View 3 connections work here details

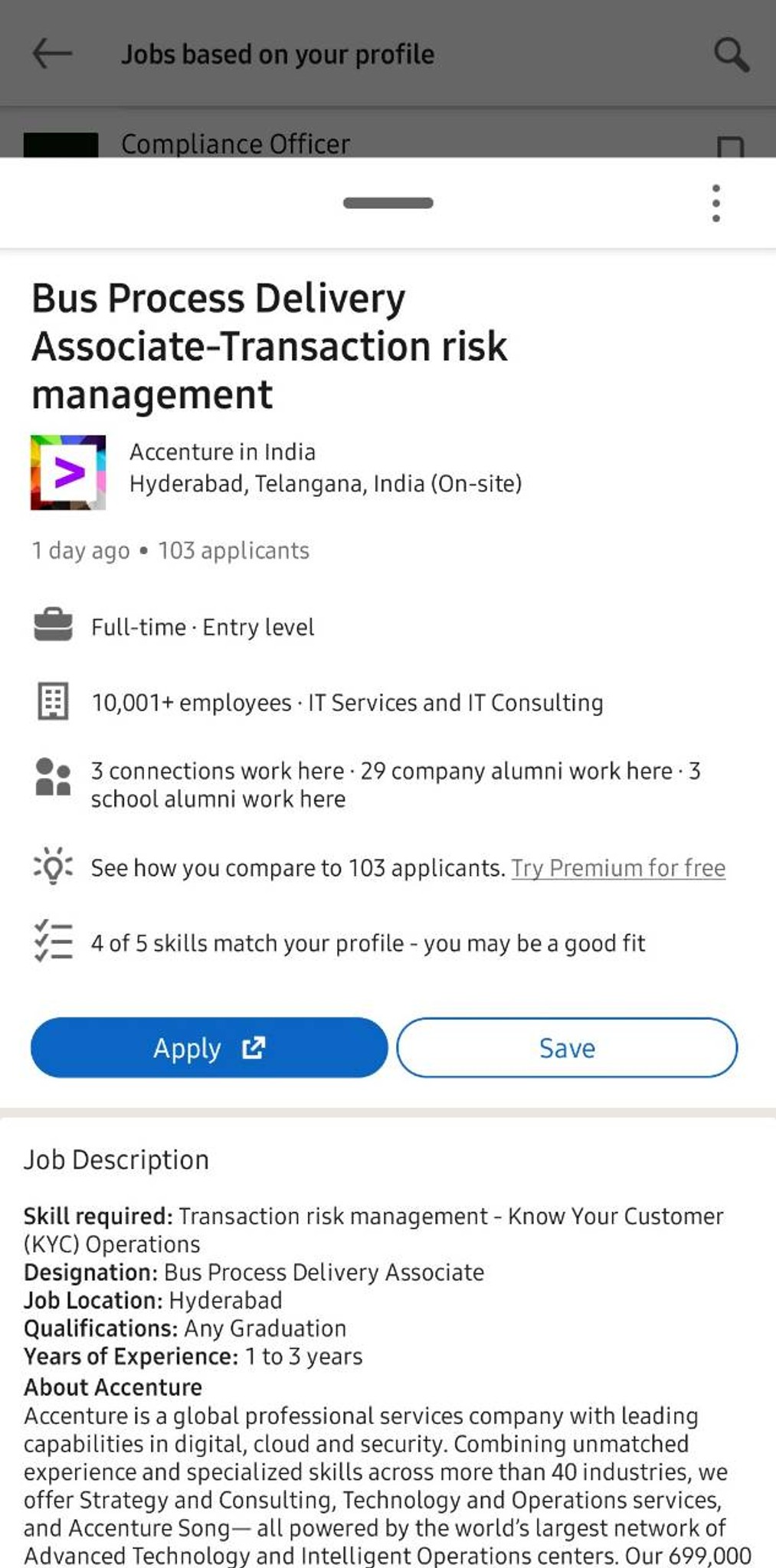pyautogui.click(x=218, y=771)
